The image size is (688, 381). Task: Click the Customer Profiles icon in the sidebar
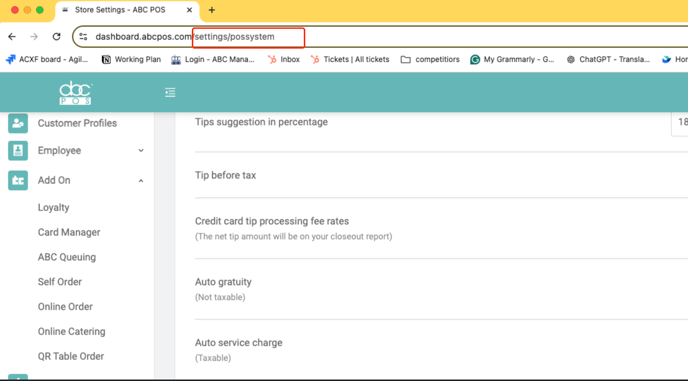coord(18,123)
